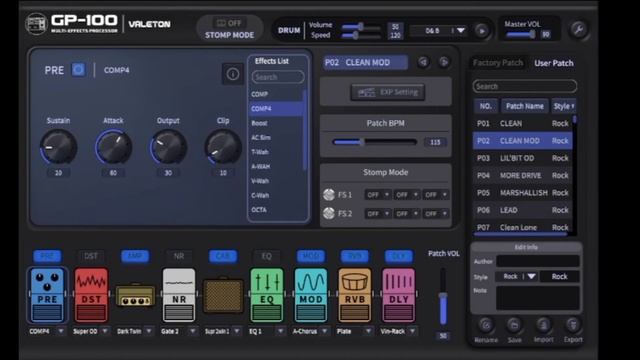The width and height of the screenshot is (640, 360).
Task: Toggle CAB on/off label above pedals
Action: tap(223, 256)
